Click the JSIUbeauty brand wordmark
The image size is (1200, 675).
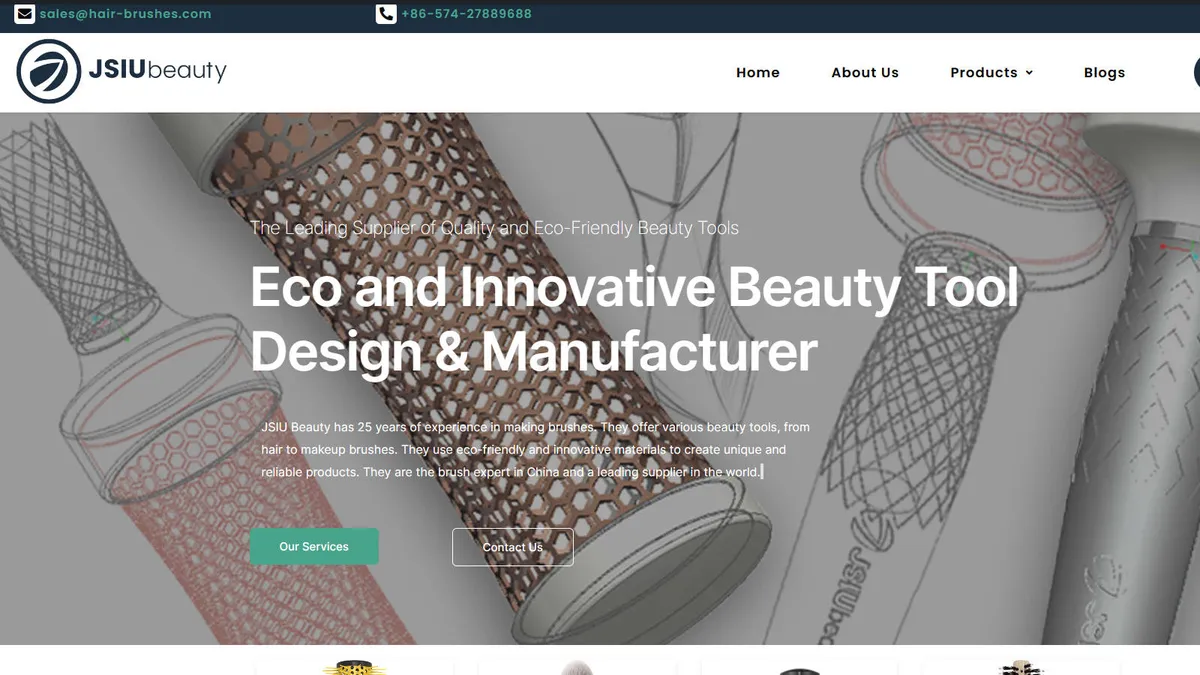pyautogui.click(x=158, y=71)
